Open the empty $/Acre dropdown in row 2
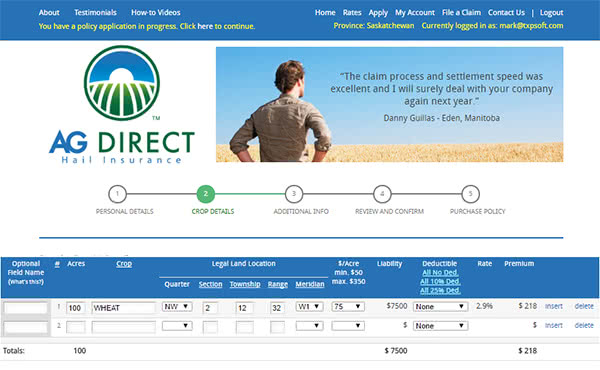 point(348,326)
